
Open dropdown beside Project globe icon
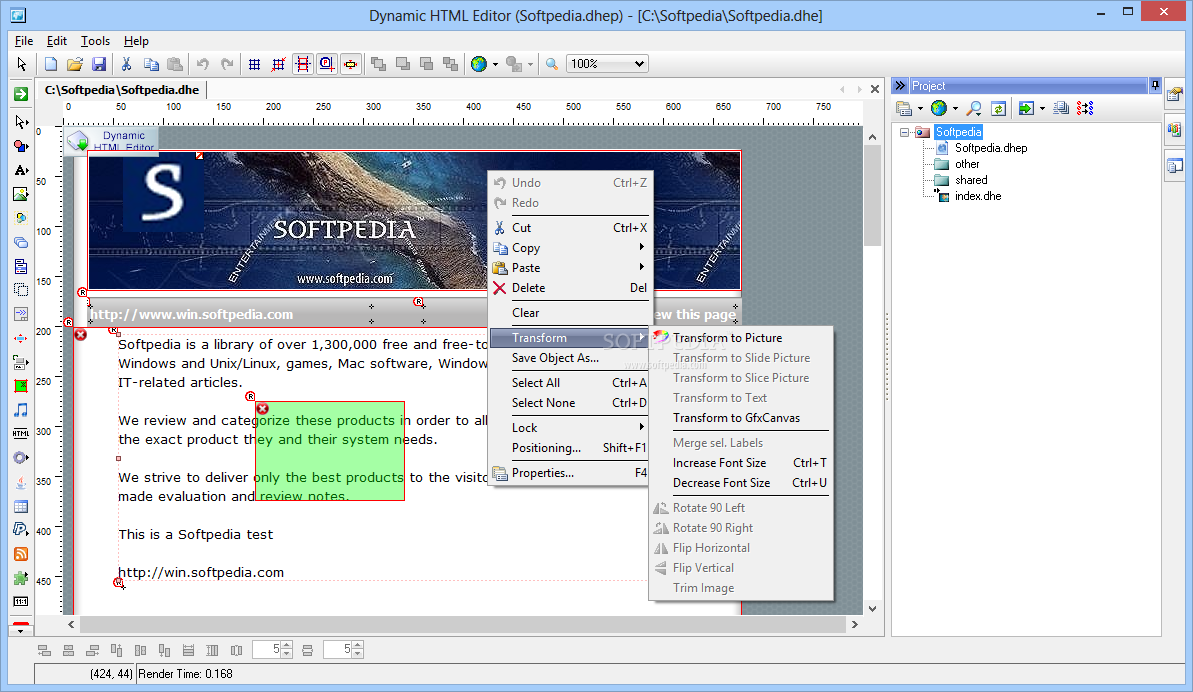coord(956,109)
